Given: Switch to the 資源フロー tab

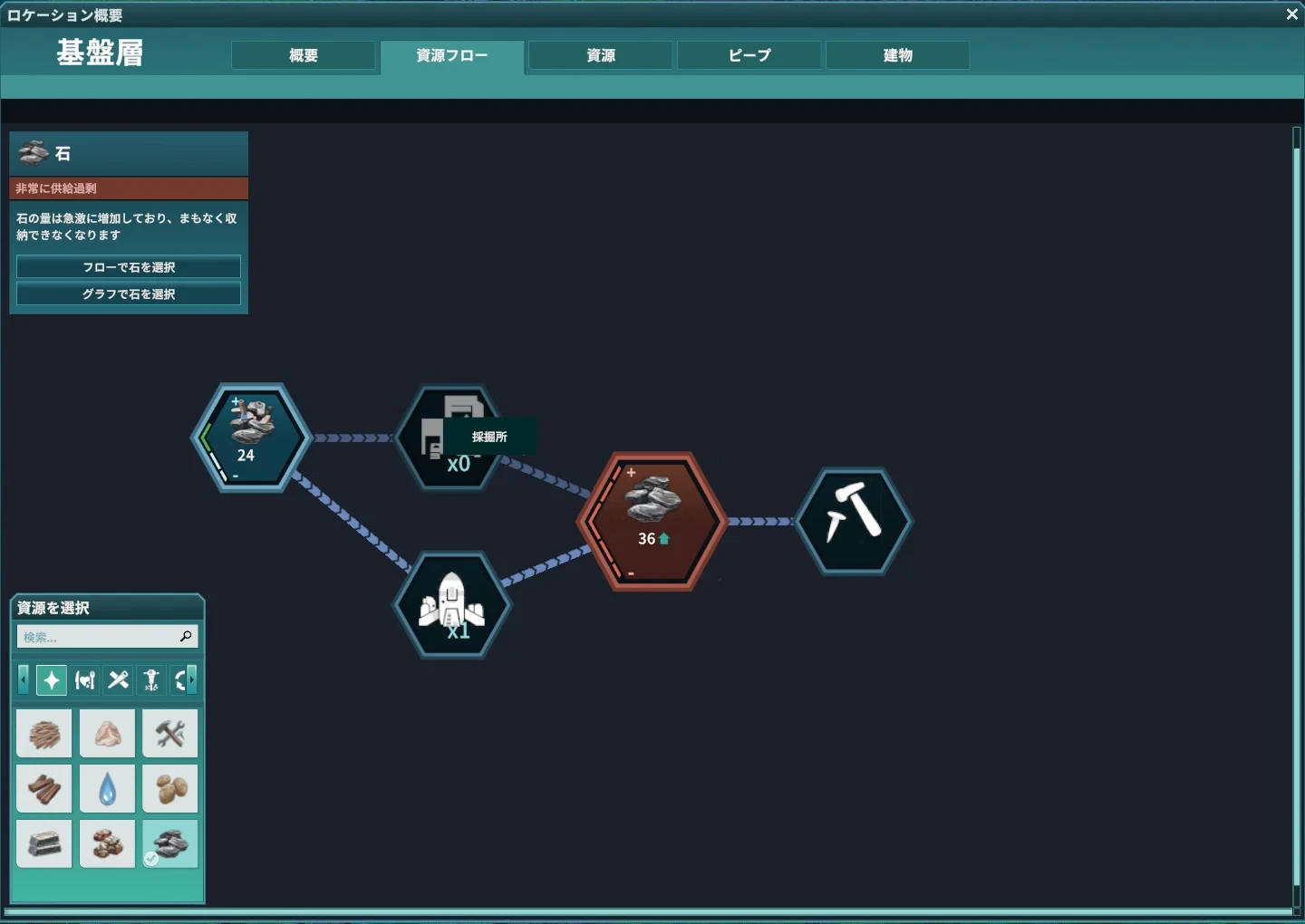Looking at the screenshot, I should coord(452,56).
